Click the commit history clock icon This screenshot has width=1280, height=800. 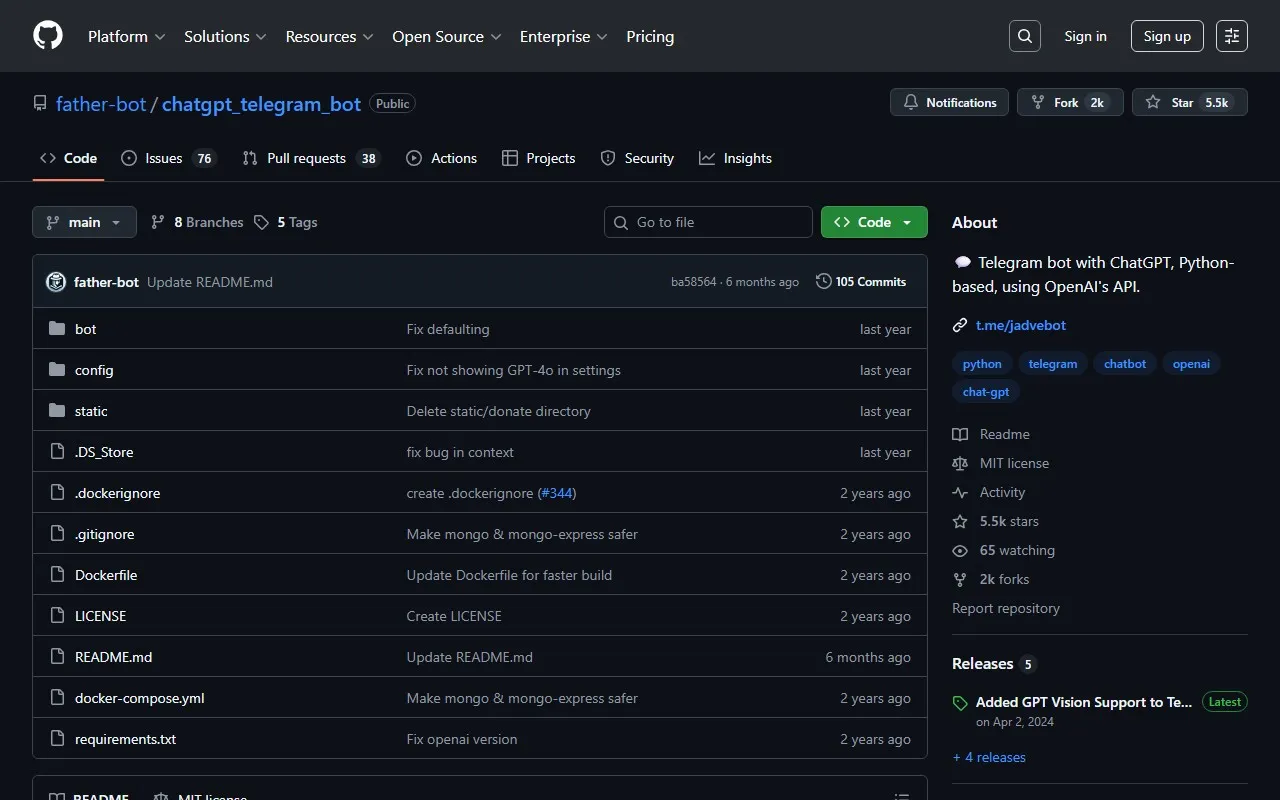tap(824, 282)
